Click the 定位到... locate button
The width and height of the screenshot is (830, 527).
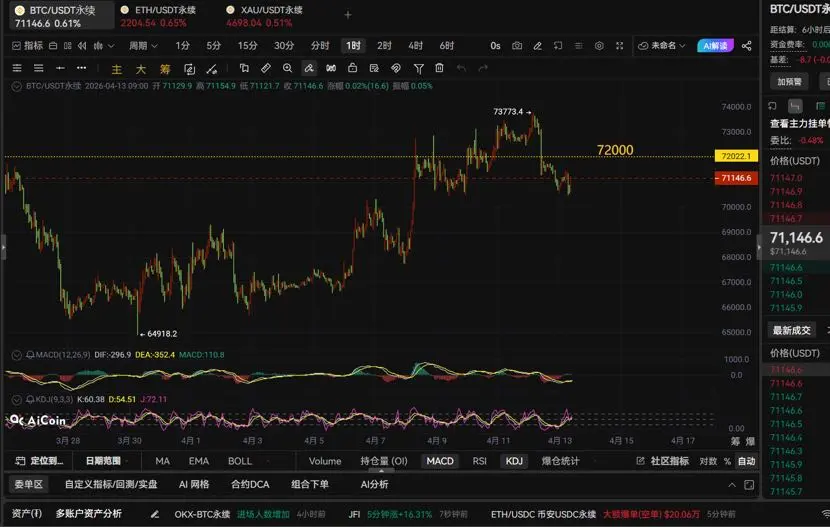40,461
